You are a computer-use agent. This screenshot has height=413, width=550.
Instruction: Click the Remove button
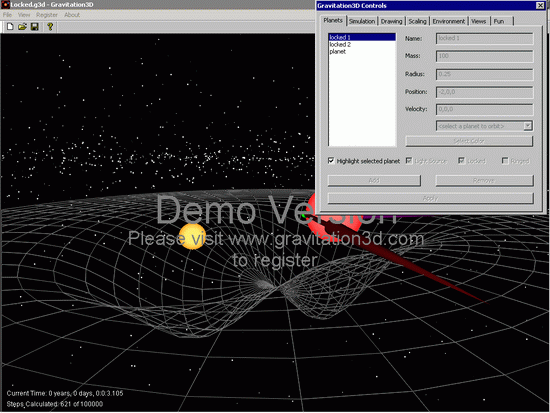(484, 180)
